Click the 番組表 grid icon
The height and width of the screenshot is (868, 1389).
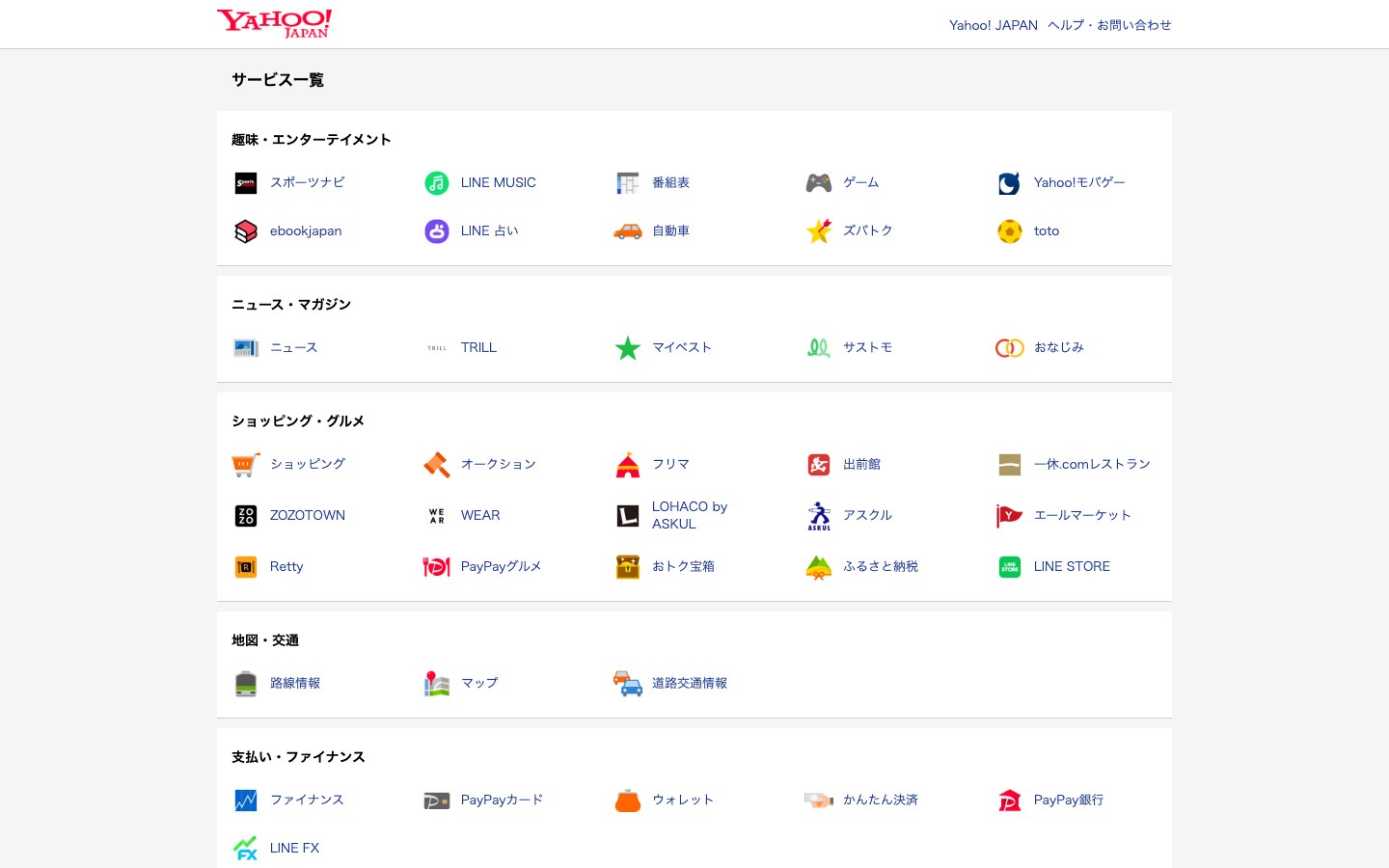pos(628,183)
